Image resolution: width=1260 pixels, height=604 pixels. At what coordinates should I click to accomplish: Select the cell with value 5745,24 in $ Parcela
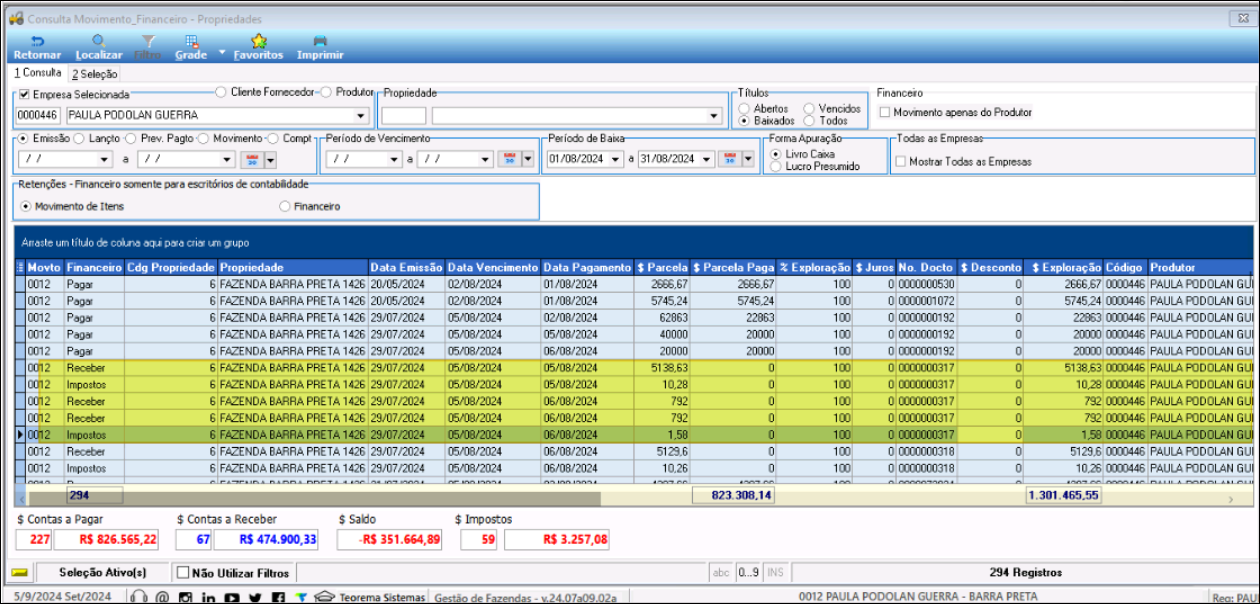(x=663, y=300)
